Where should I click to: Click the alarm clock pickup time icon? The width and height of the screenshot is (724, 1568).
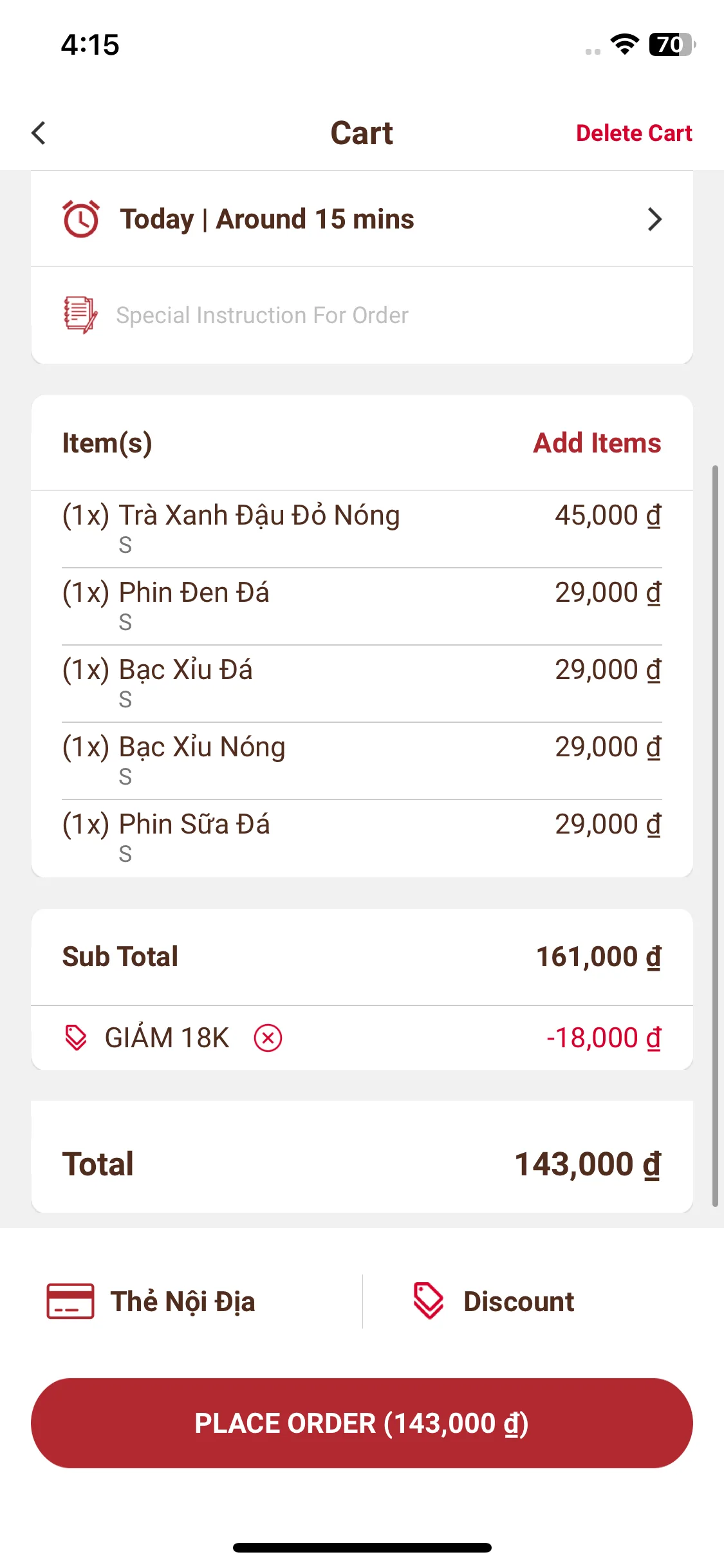pos(81,219)
